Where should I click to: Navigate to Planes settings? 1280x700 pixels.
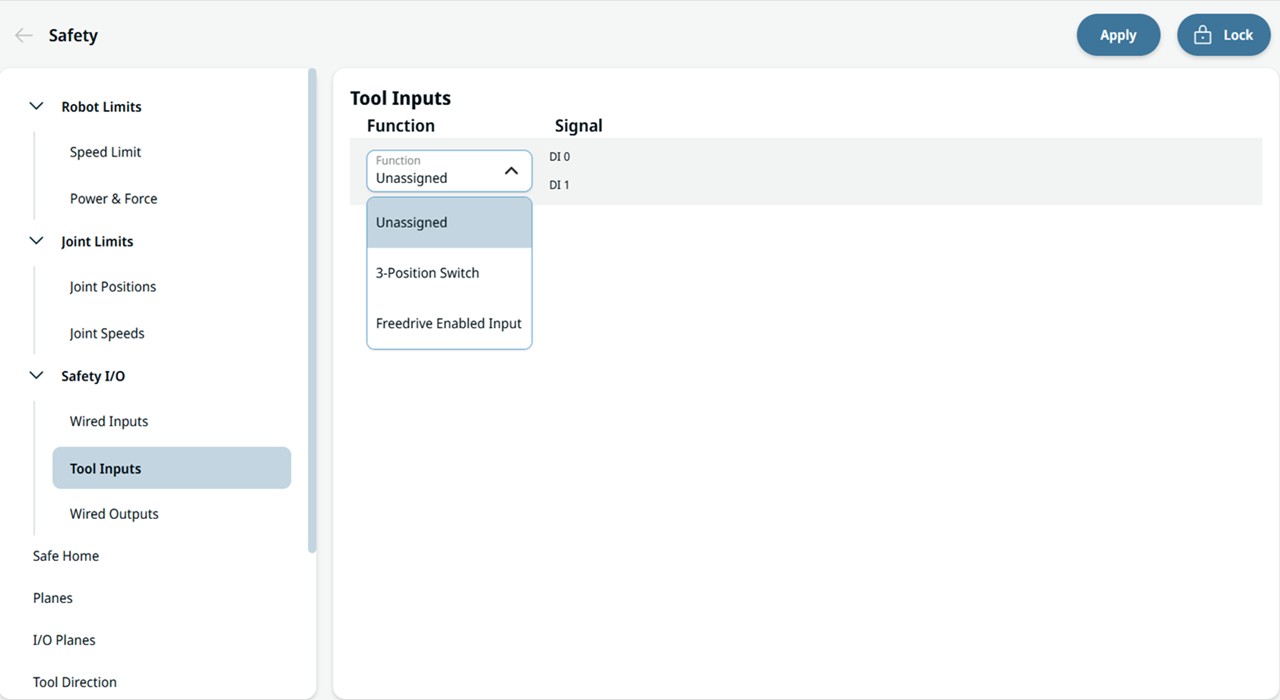(53, 598)
